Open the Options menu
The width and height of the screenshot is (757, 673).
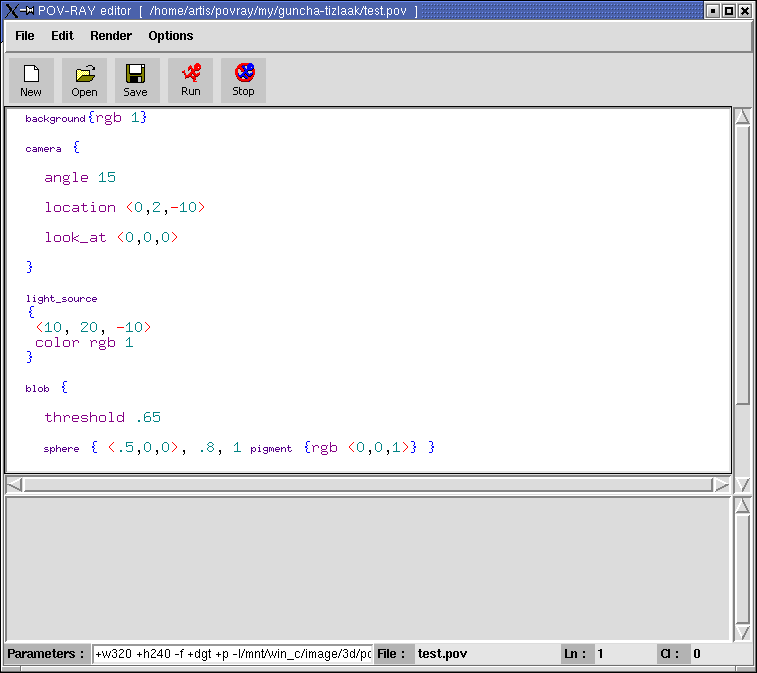(x=171, y=36)
